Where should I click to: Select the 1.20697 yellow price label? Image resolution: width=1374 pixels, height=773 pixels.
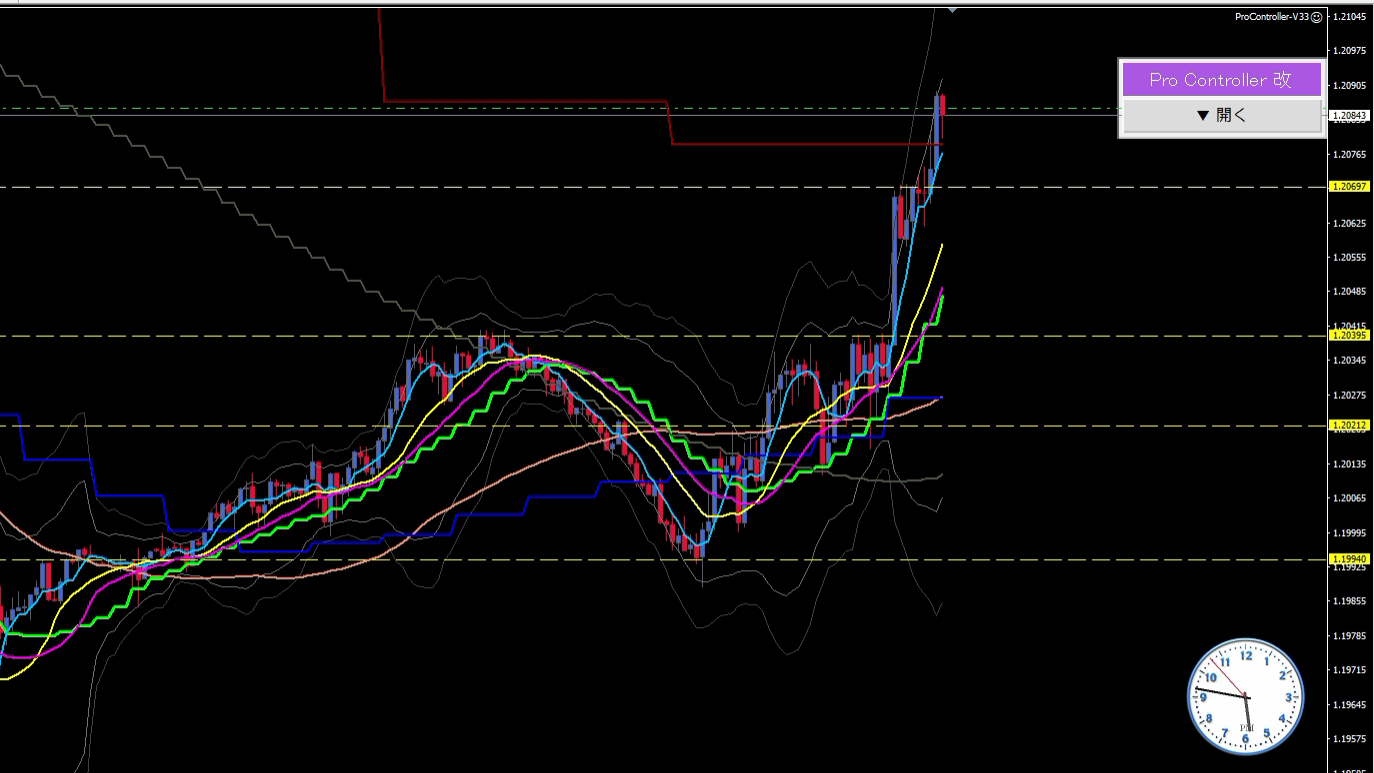1349,187
